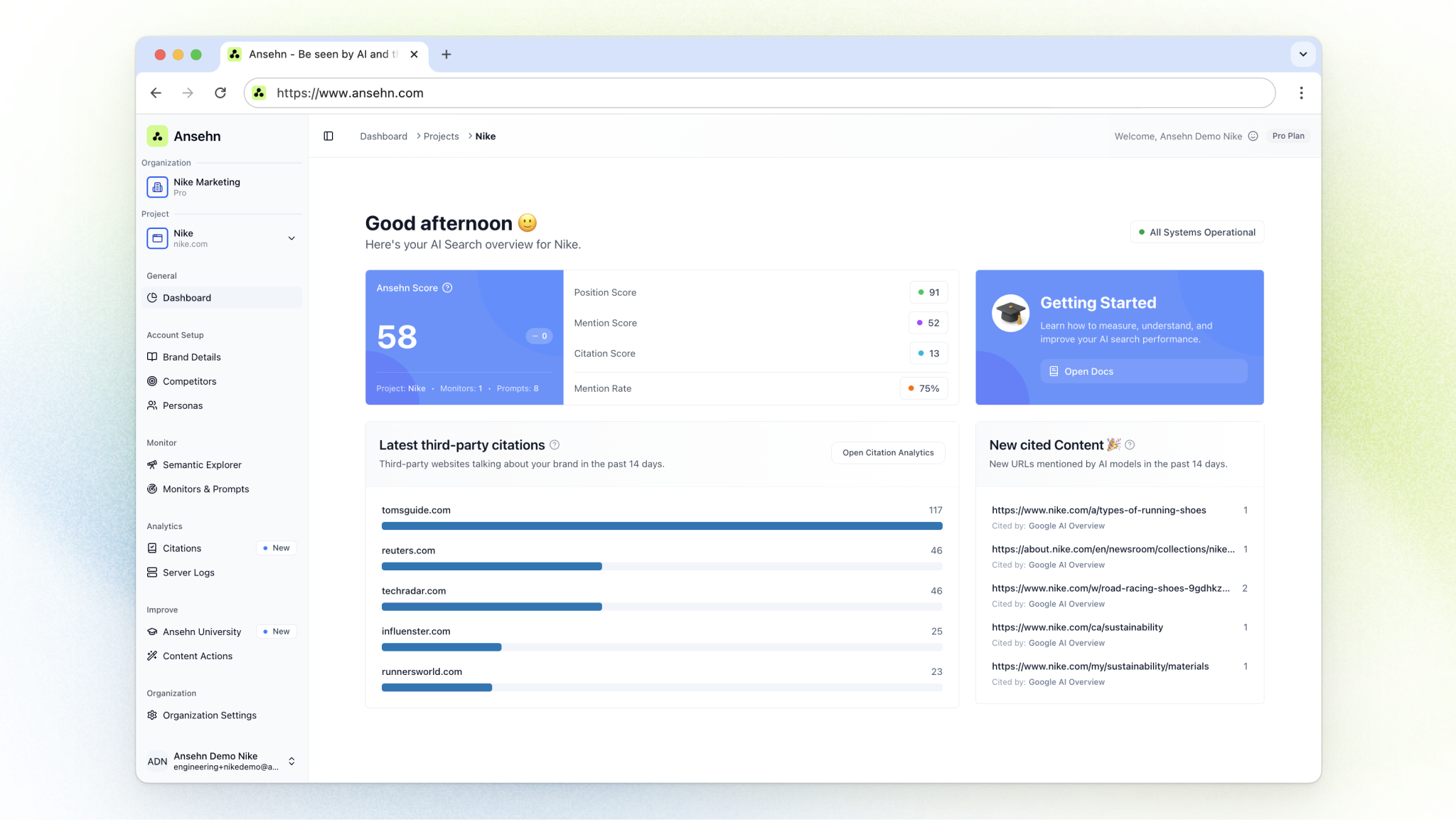Reload the browser page
The image size is (1456, 820).
(220, 93)
